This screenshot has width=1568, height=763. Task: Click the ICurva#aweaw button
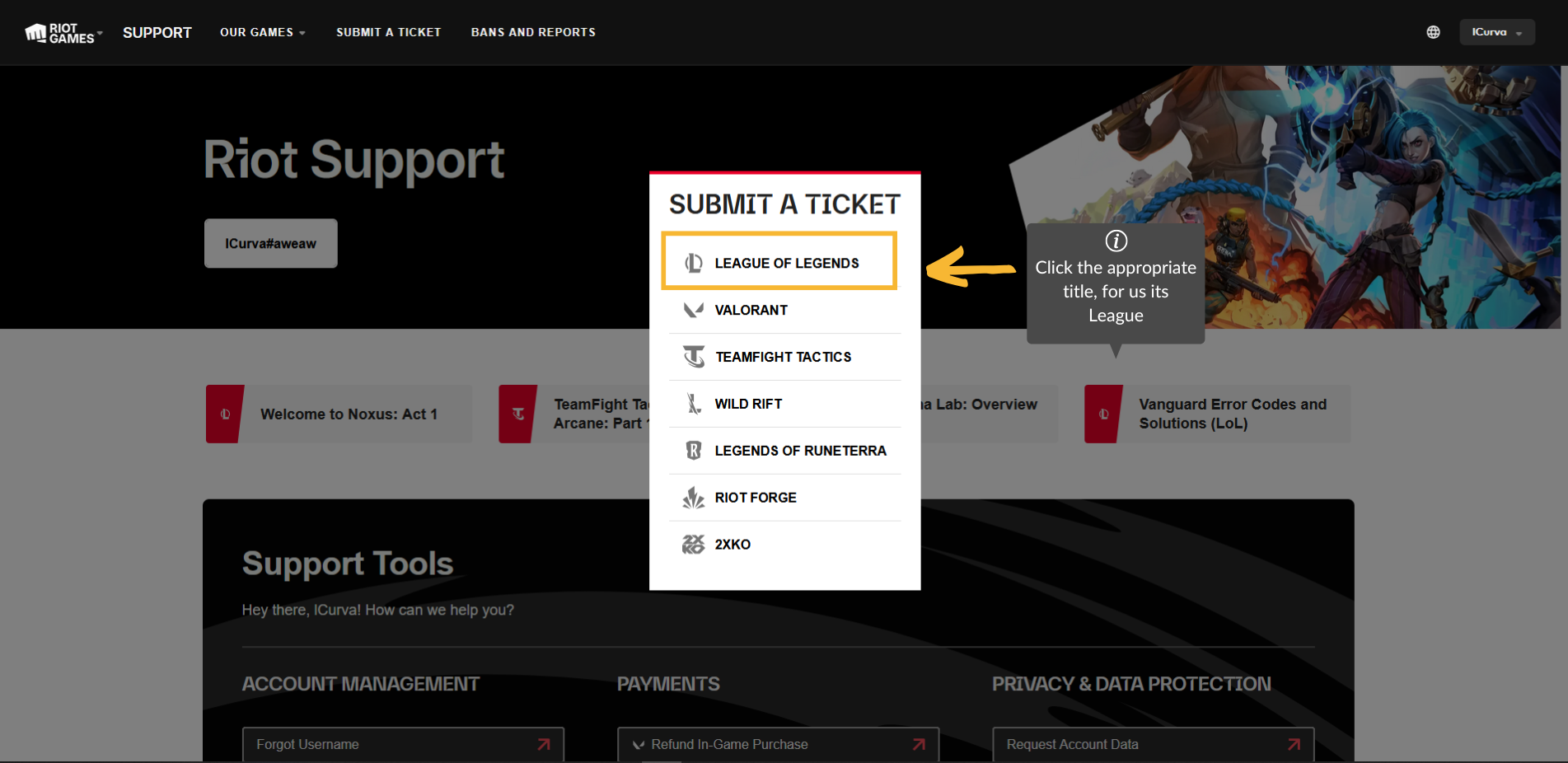[271, 243]
